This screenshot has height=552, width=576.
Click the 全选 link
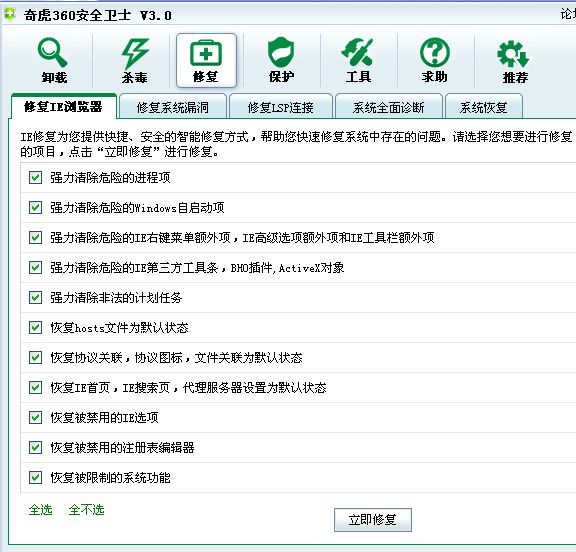(x=40, y=509)
